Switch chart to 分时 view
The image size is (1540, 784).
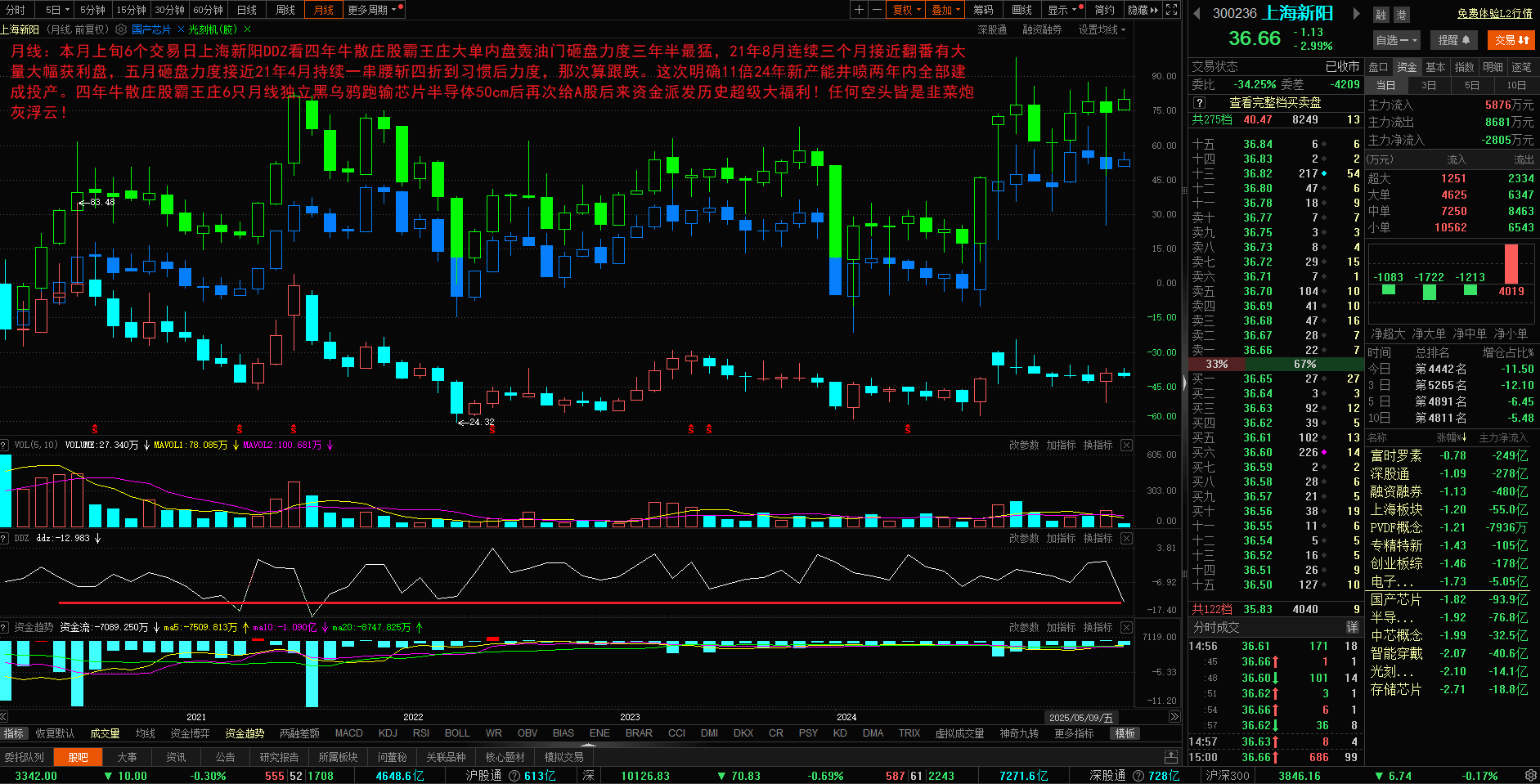[16, 10]
